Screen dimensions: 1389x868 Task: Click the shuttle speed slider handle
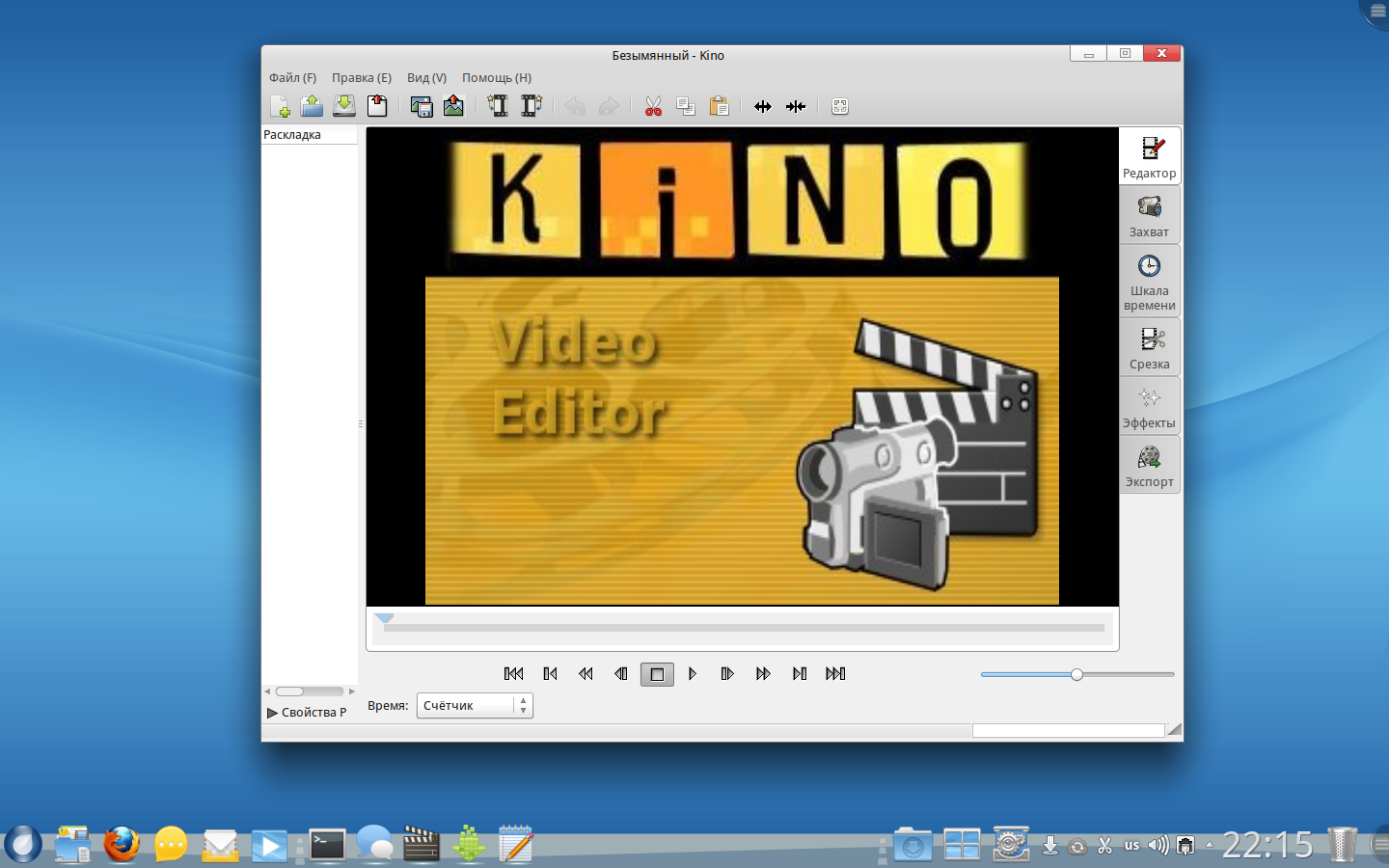pos(1076,674)
